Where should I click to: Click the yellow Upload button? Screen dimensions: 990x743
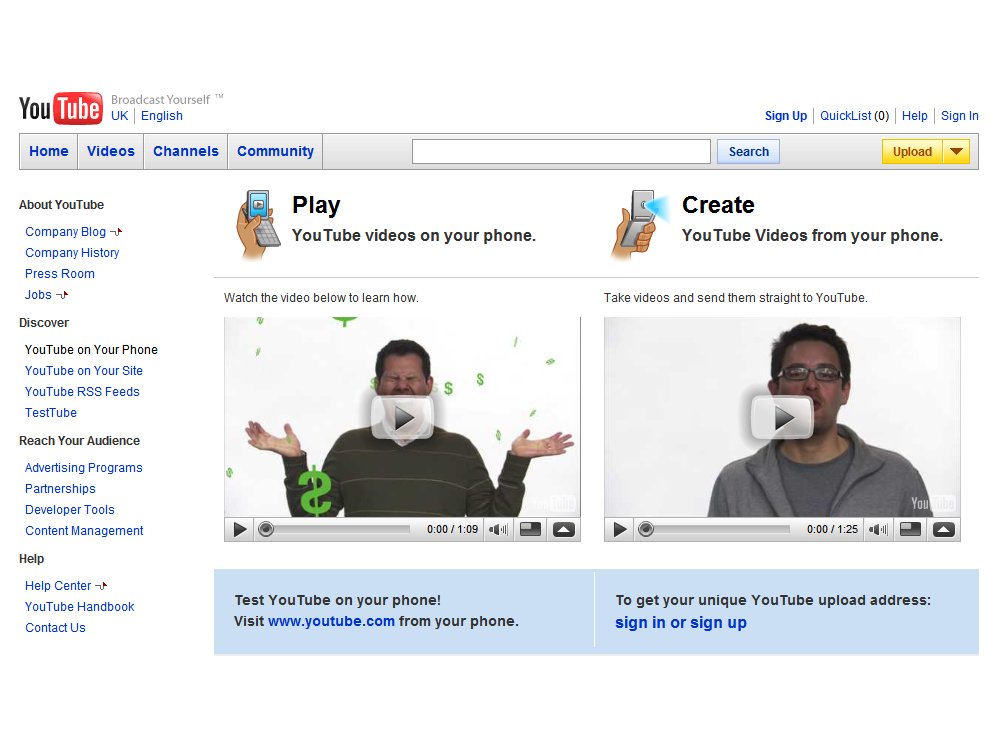click(x=912, y=152)
